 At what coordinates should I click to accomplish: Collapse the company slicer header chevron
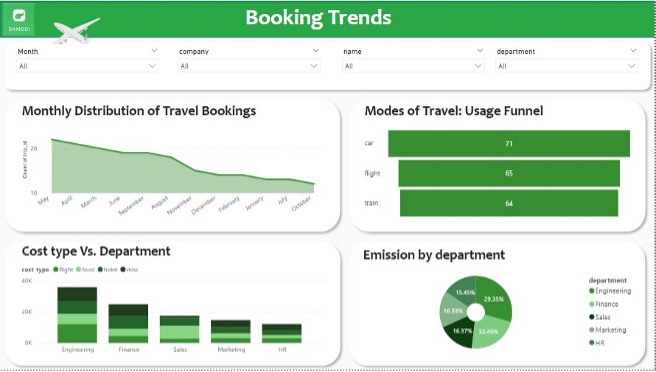pos(315,51)
